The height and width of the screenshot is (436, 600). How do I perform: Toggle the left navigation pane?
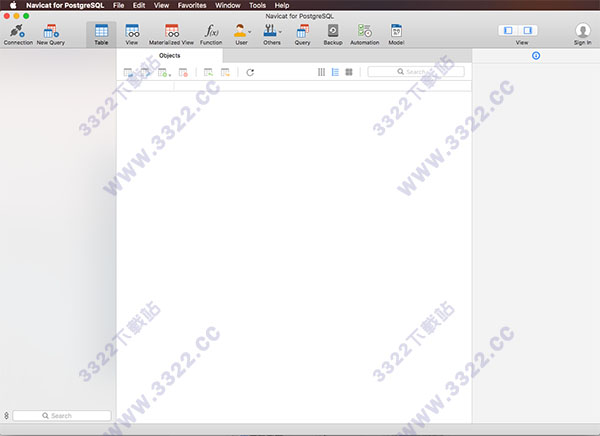click(508, 30)
